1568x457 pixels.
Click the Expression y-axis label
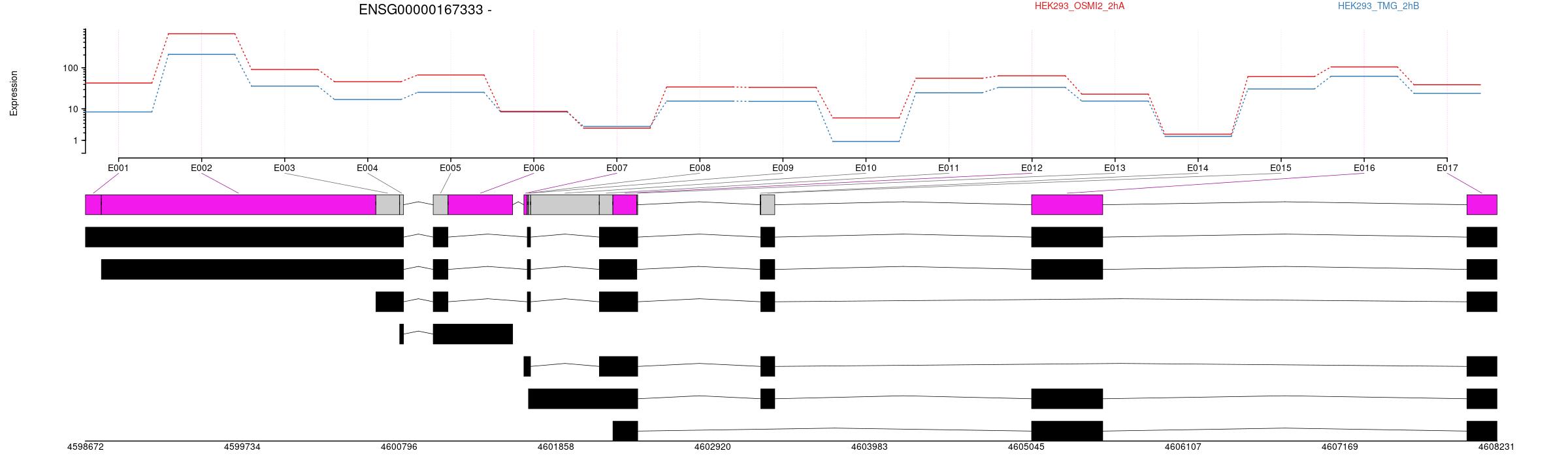pos(14,93)
